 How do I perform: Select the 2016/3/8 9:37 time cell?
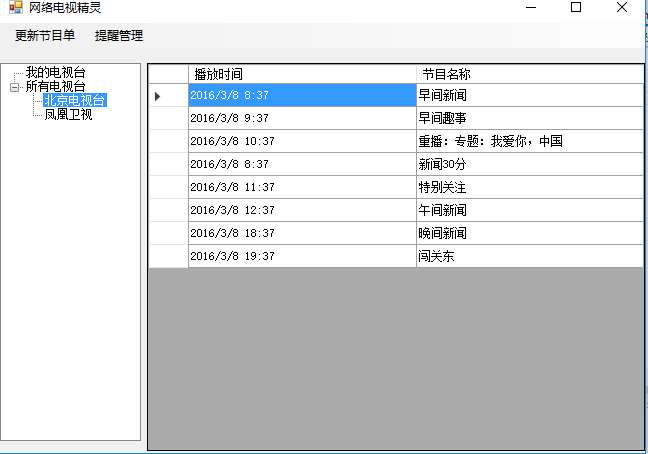click(302, 118)
